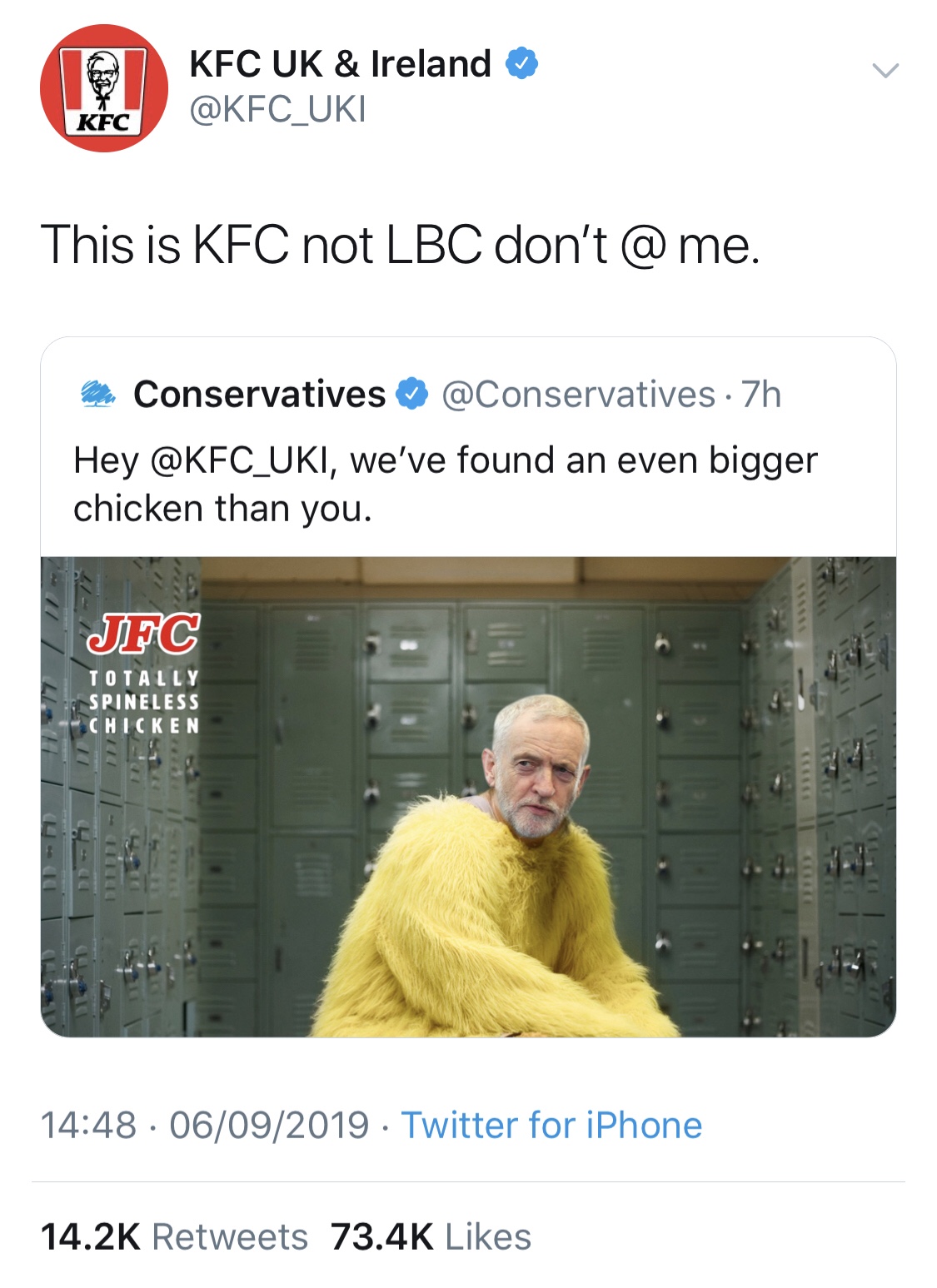Click the blue verified badge beside KFC UK & Ireland
This screenshot has width=937, height=1288.
click(522, 64)
